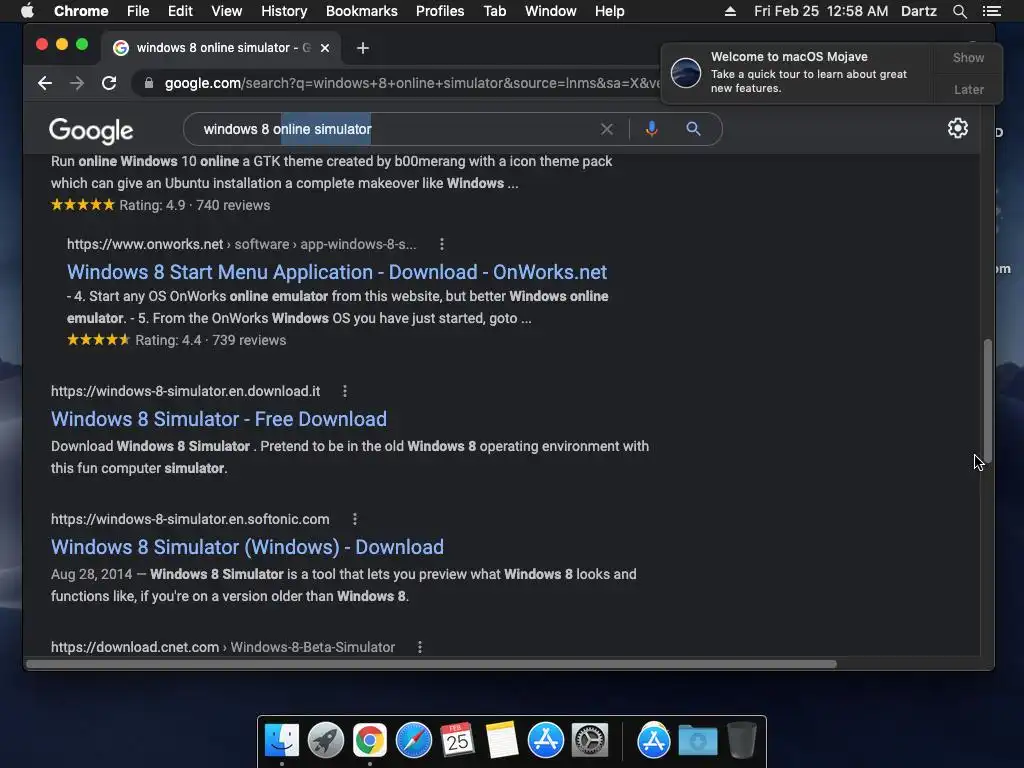Viewport: 1024px width, 768px height.
Task: Open the Spotlight search icon in menu bar
Action: click(959, 11)
